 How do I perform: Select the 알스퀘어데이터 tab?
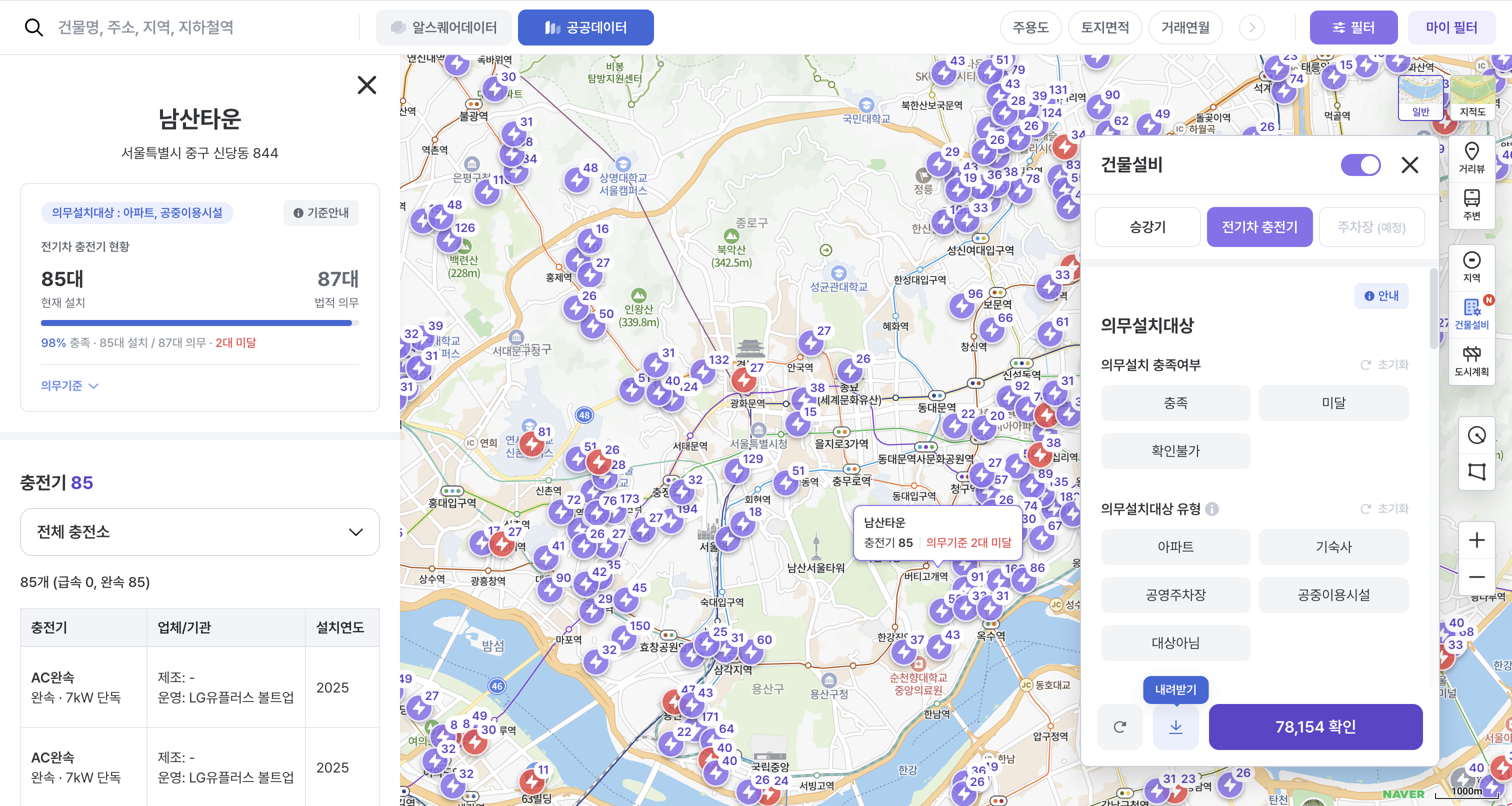click(443, 27)
